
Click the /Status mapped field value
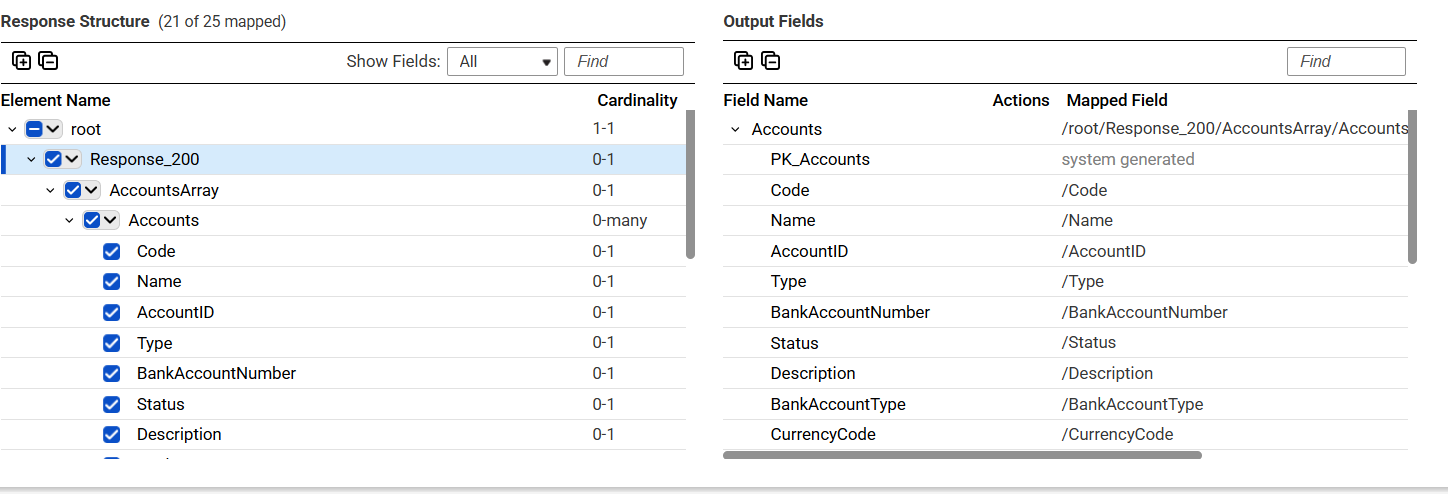(1088, 342)
